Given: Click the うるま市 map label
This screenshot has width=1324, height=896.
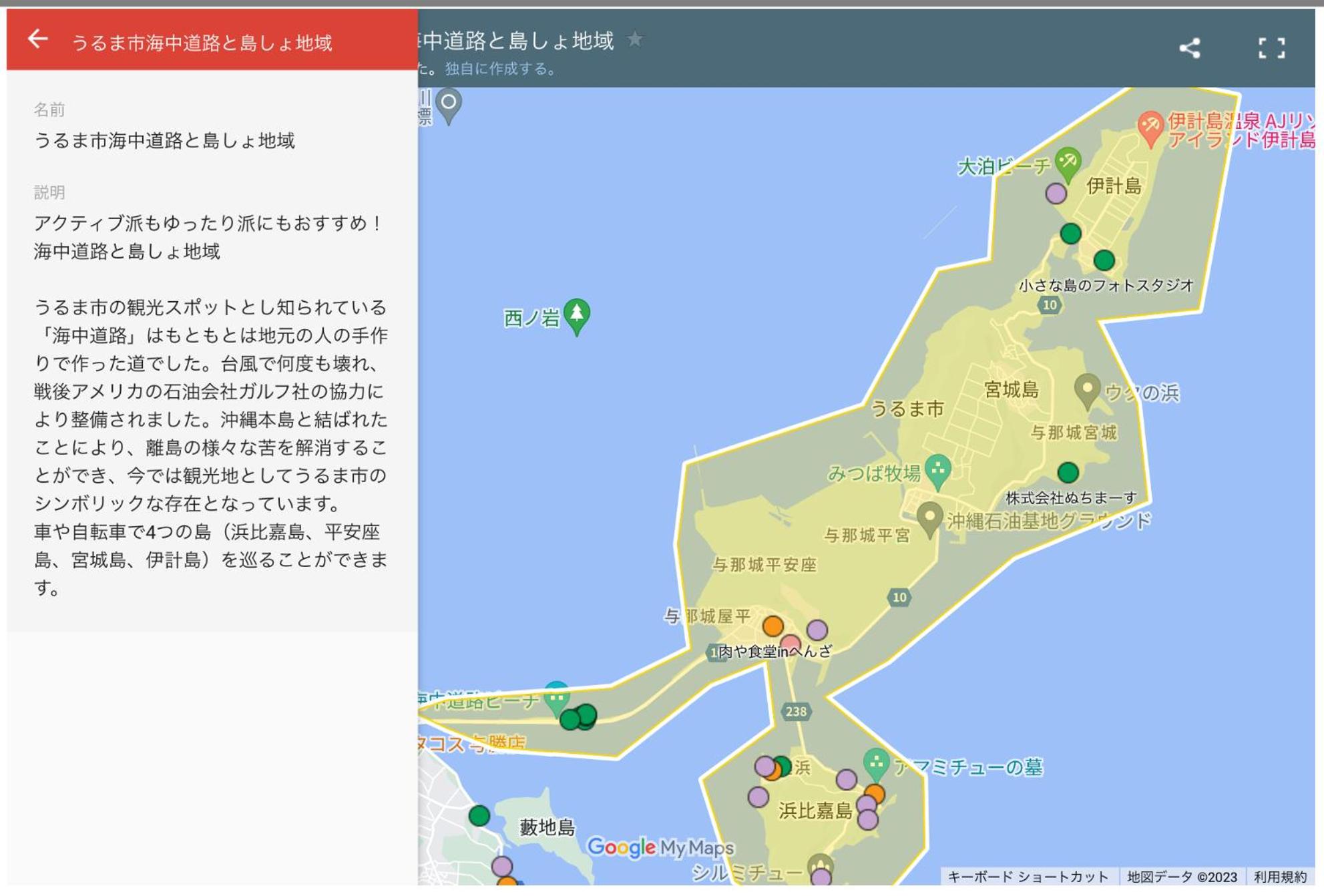Looking at the screenshot, I should 907,408.
